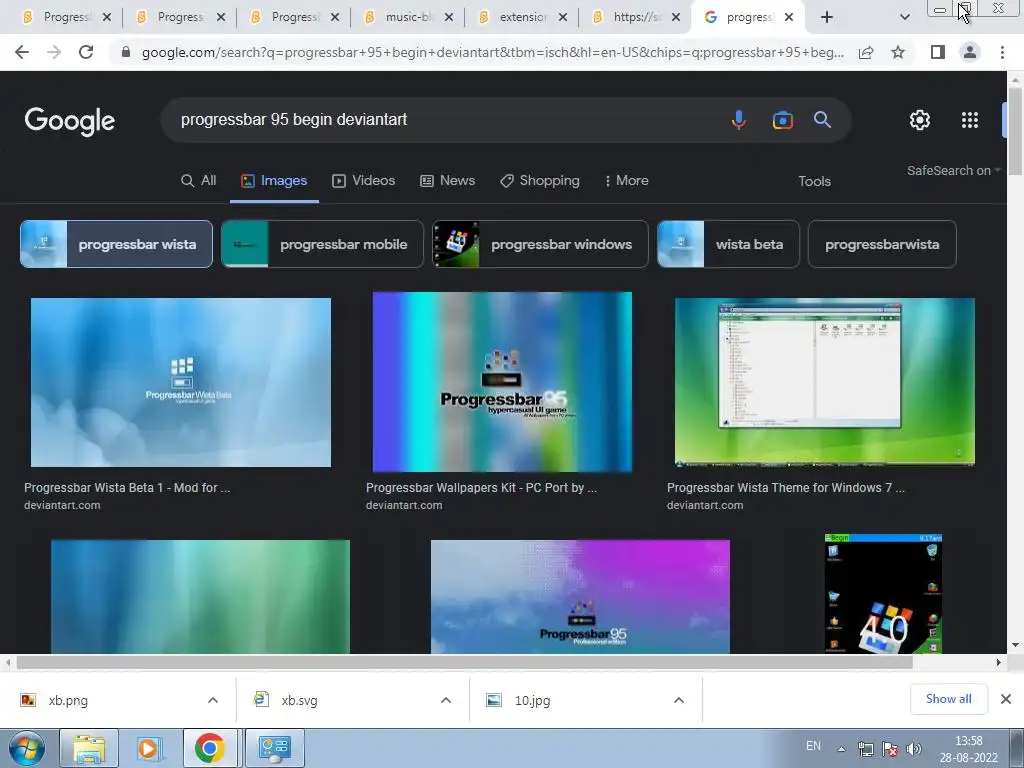The image size is (1024, 768).
Task: Open Chrome side panel icon
Action: [x=938, y=52]
